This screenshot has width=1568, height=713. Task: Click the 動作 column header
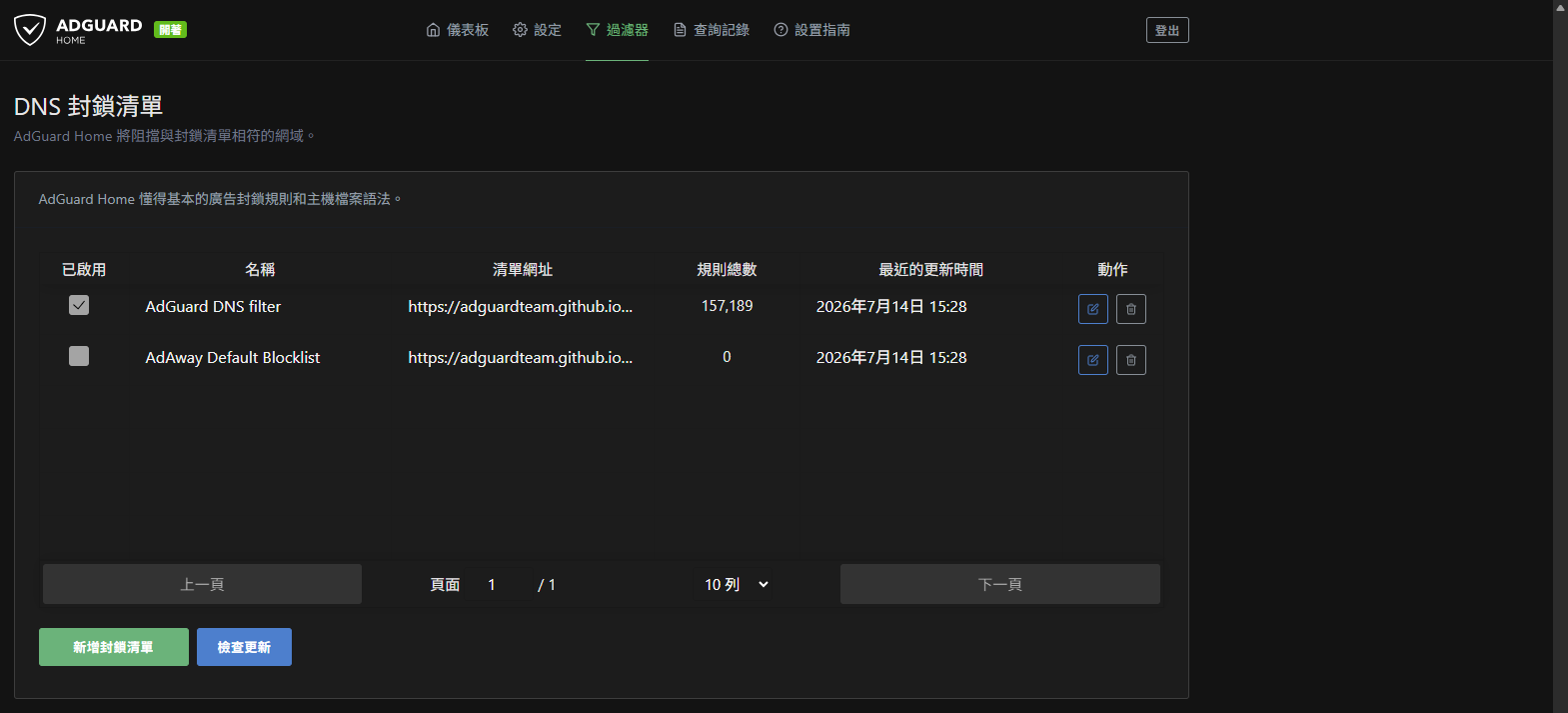click(x=1112, y=270)
